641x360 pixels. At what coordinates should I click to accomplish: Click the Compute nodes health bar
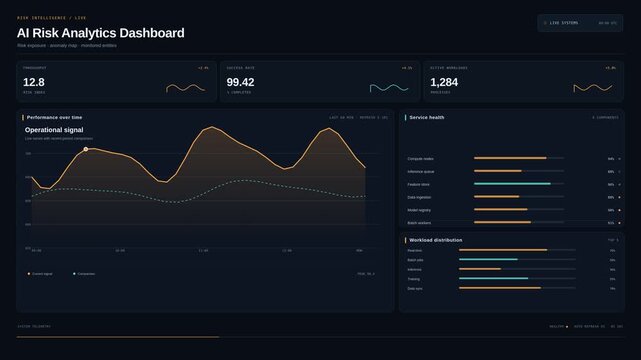[x=519, y=158]
